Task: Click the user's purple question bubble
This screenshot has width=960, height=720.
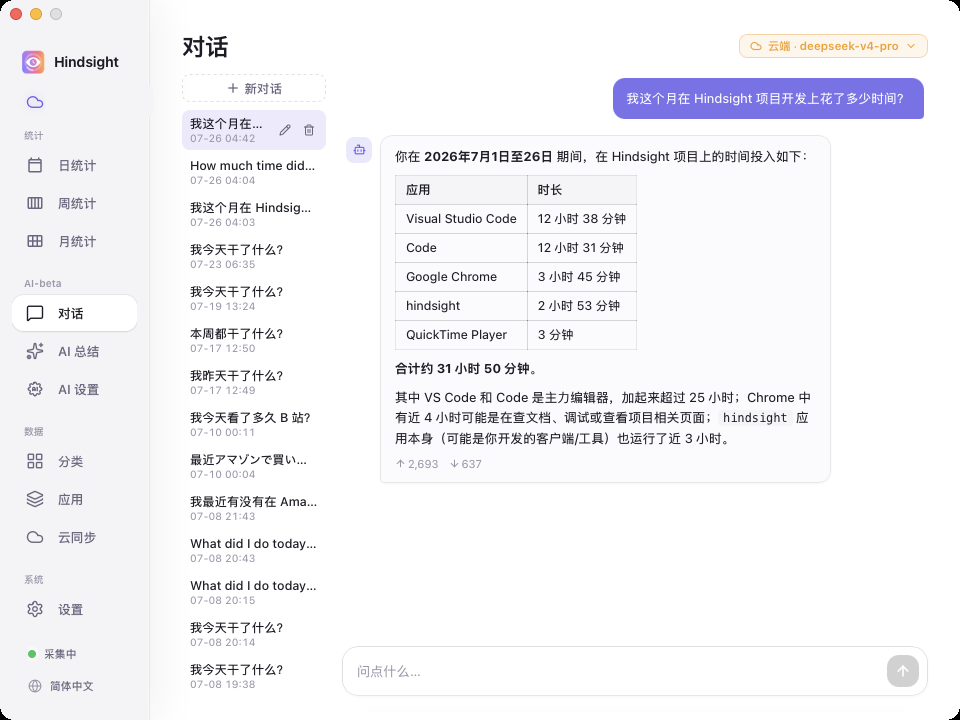Action: [768, 99]
